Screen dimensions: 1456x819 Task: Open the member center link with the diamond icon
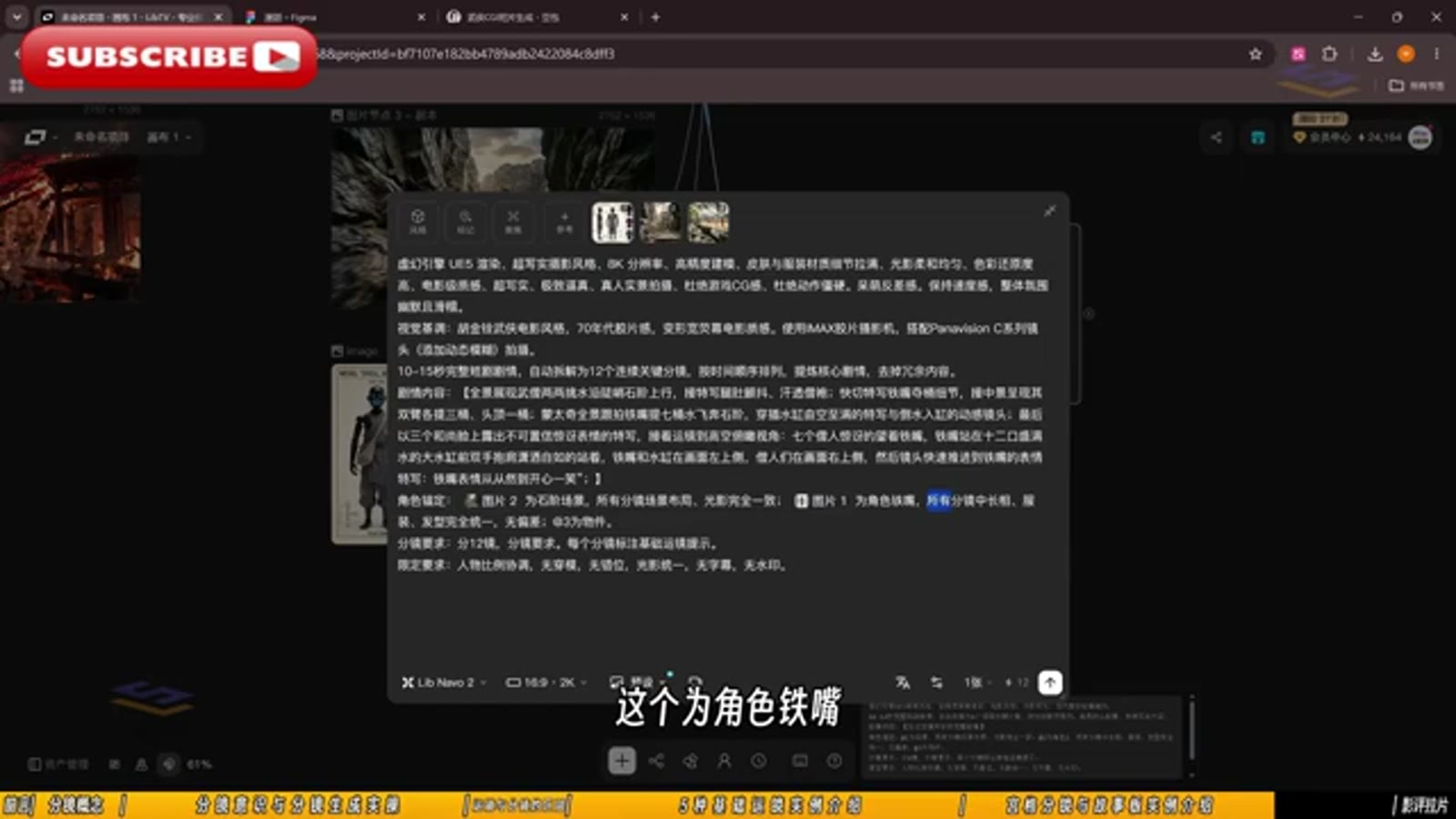[1321, 137]
